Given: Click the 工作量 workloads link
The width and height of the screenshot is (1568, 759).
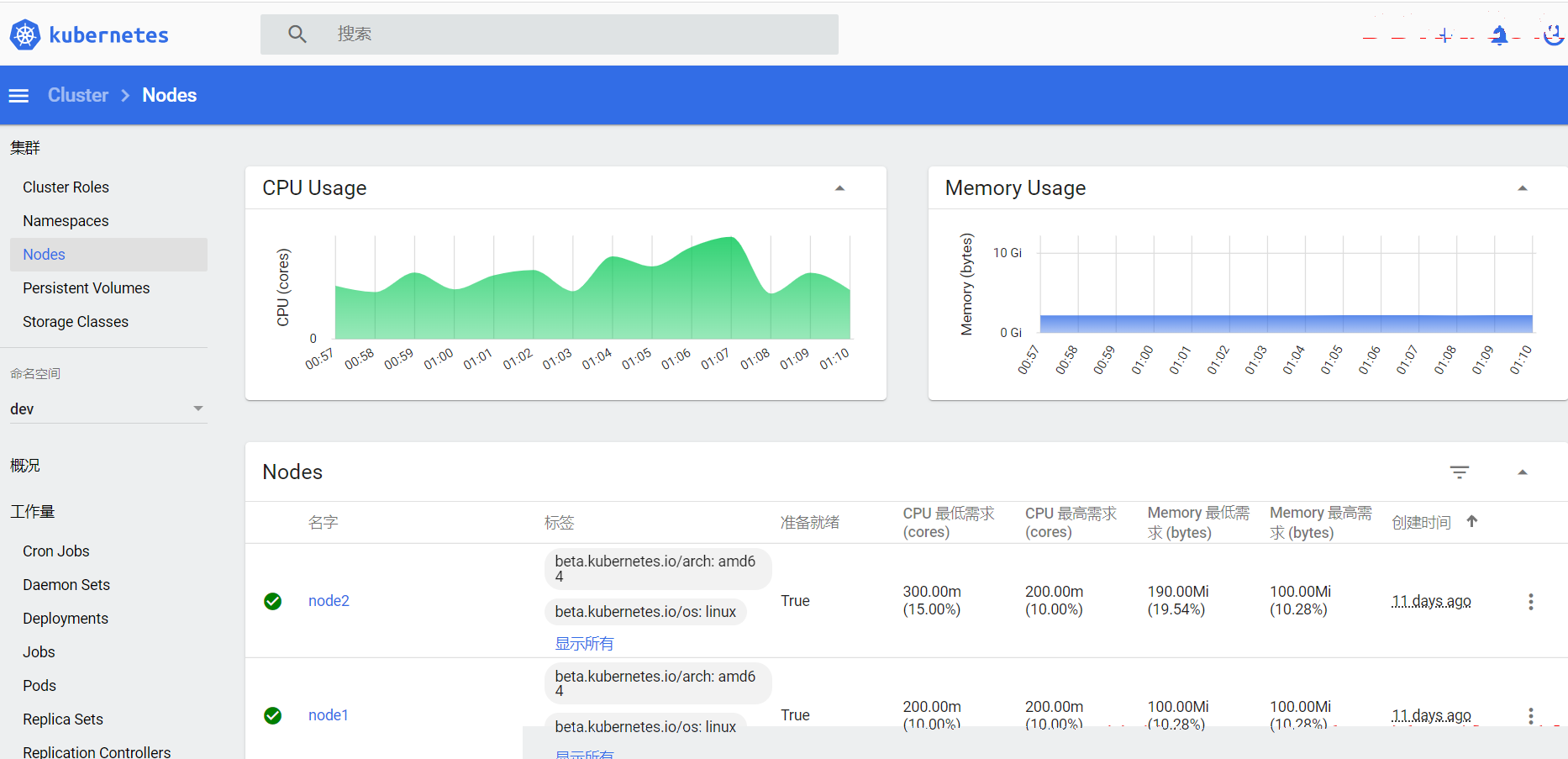Looking at the screenshot, I should [33, 512].
